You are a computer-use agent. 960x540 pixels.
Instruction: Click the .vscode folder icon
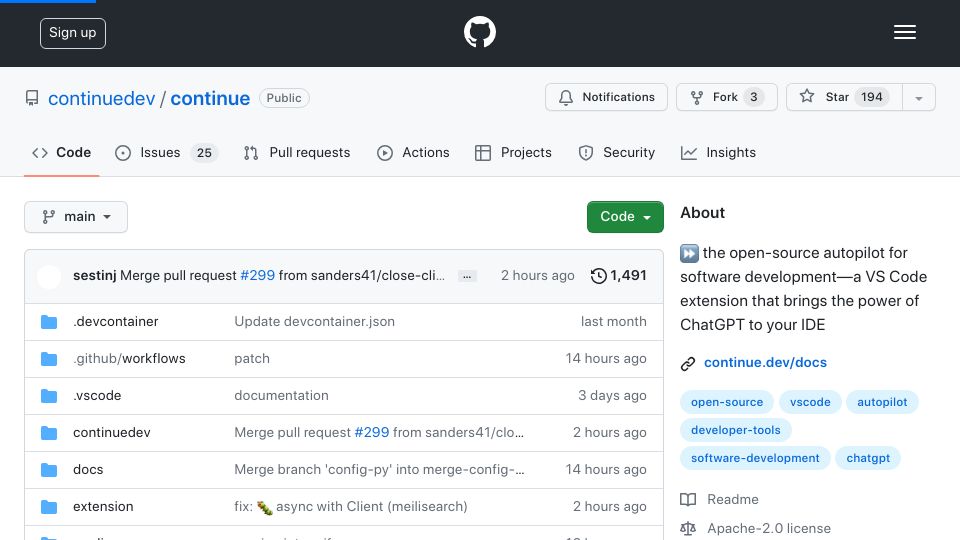49,396
